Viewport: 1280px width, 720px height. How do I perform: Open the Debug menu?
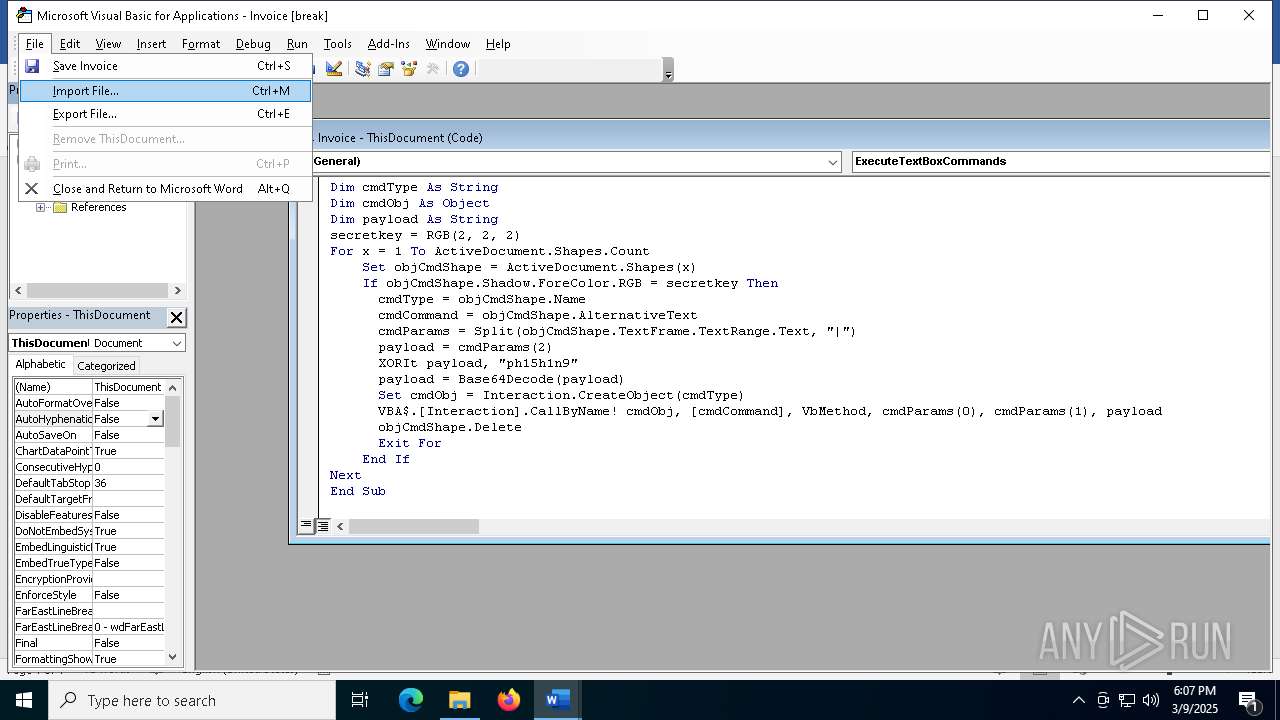(253, 44)
